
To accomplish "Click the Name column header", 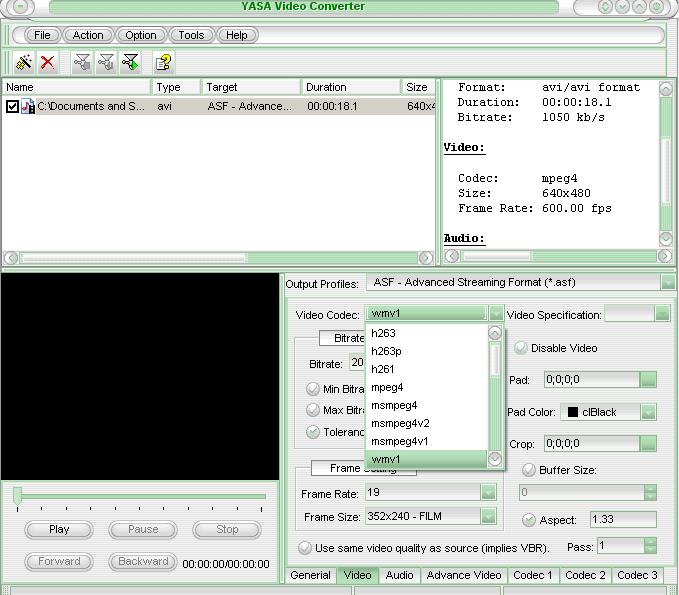I will click(77, 87).
